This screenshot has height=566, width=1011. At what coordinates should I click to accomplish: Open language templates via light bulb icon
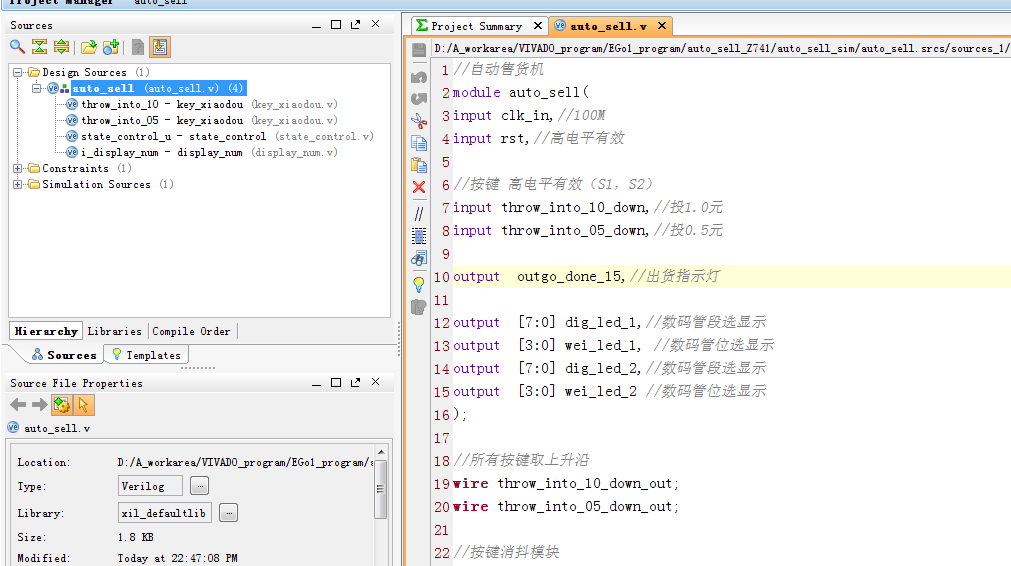(418, 284)
